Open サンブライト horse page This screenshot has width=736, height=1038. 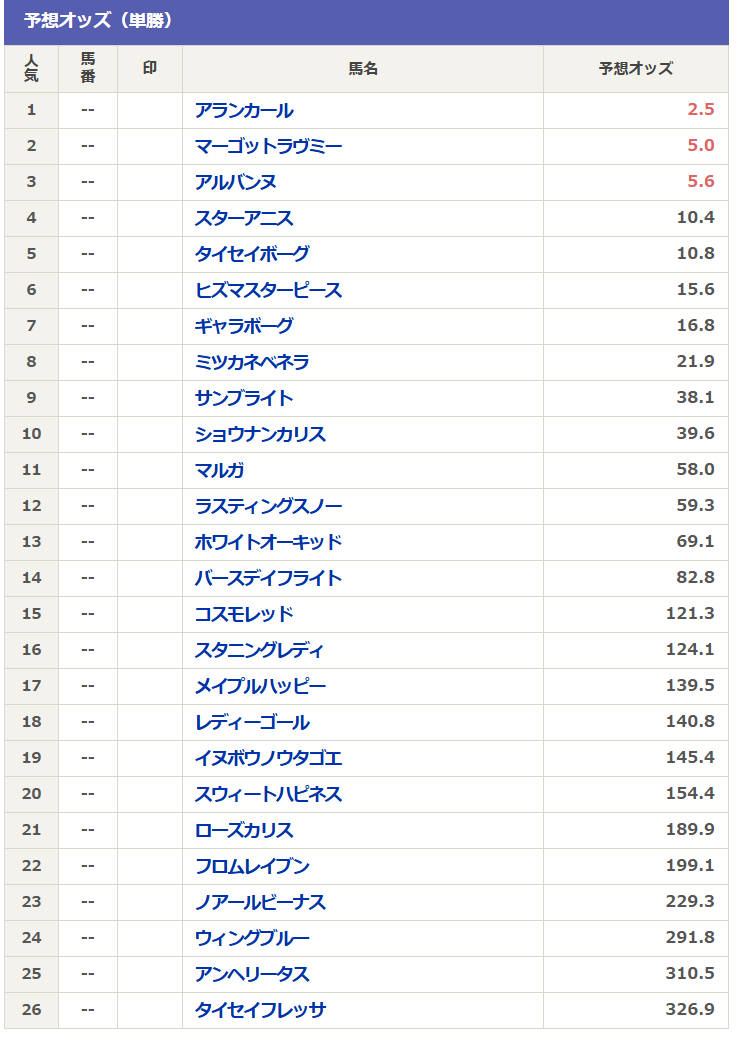[x=244, y=398]
